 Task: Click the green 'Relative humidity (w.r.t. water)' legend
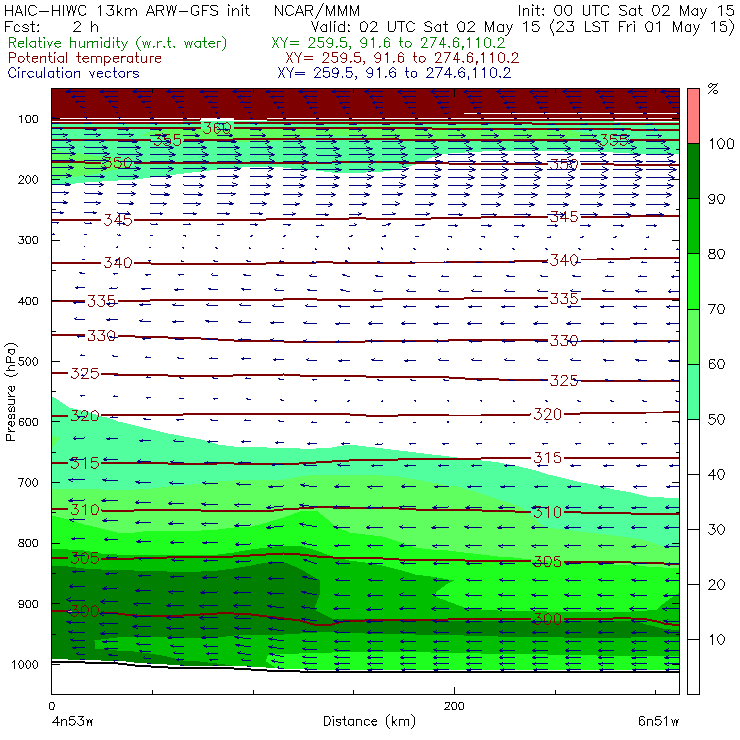click(x=117, y=43)
